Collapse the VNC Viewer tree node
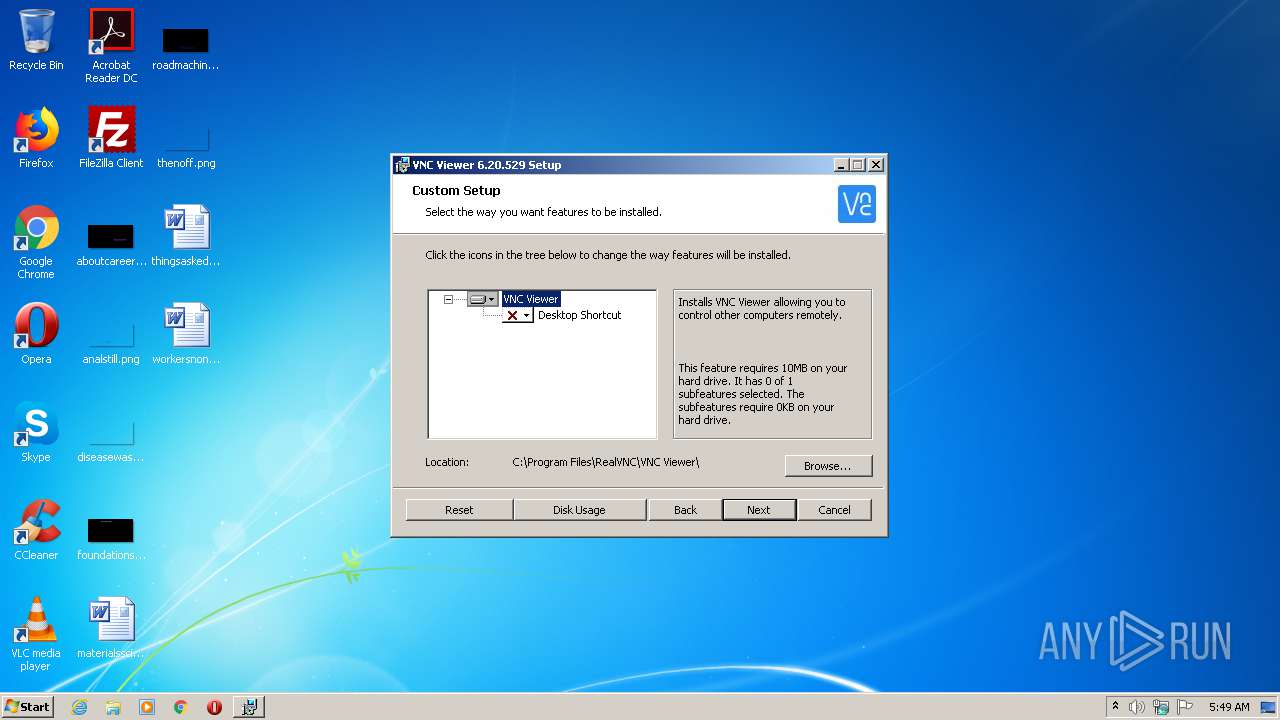The height and width of the screenshot is (720, 1280). [x=449, y=299]
